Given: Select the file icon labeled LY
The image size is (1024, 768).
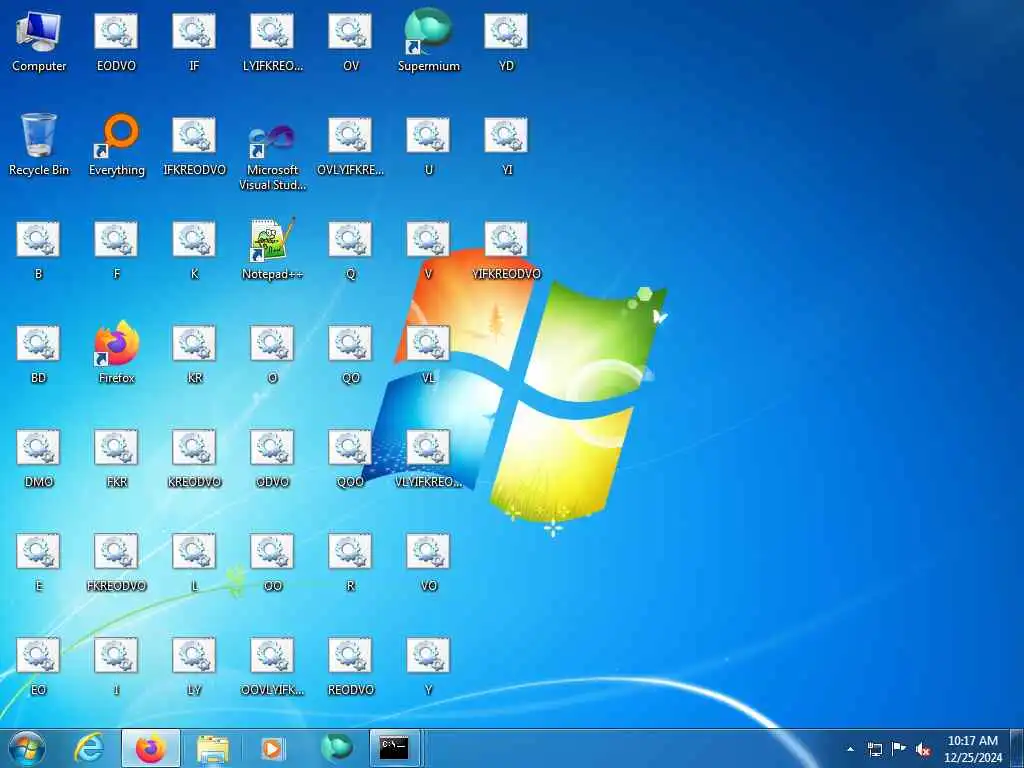Looking at the screenshot, I should click(194, 665).
